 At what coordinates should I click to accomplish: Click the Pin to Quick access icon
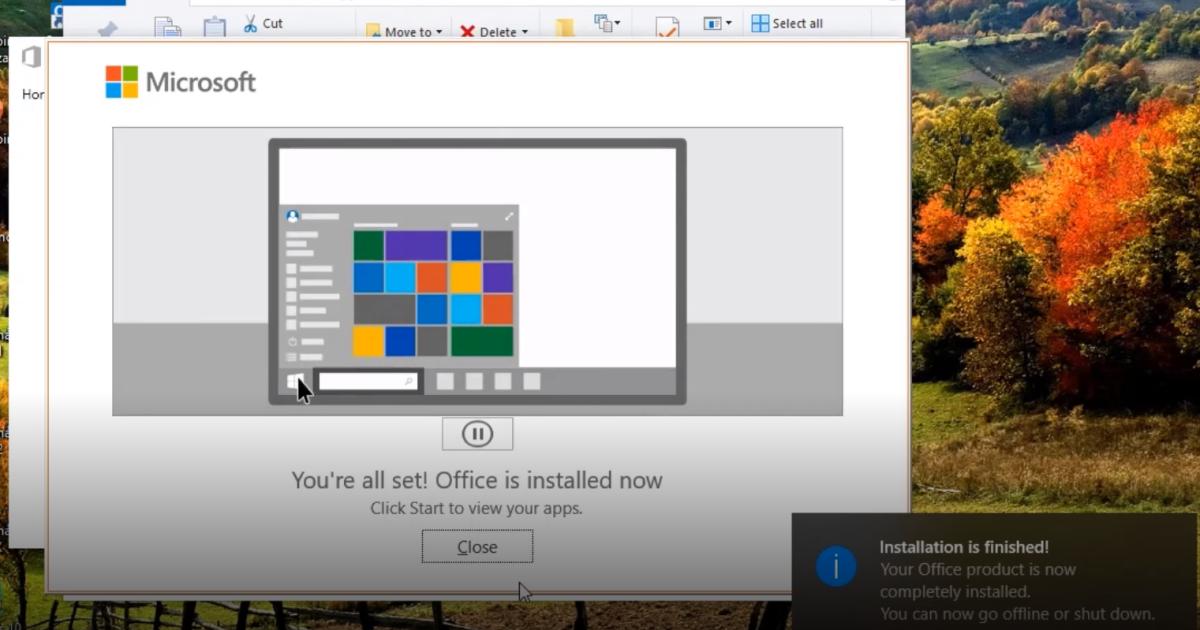click(108, 30)
